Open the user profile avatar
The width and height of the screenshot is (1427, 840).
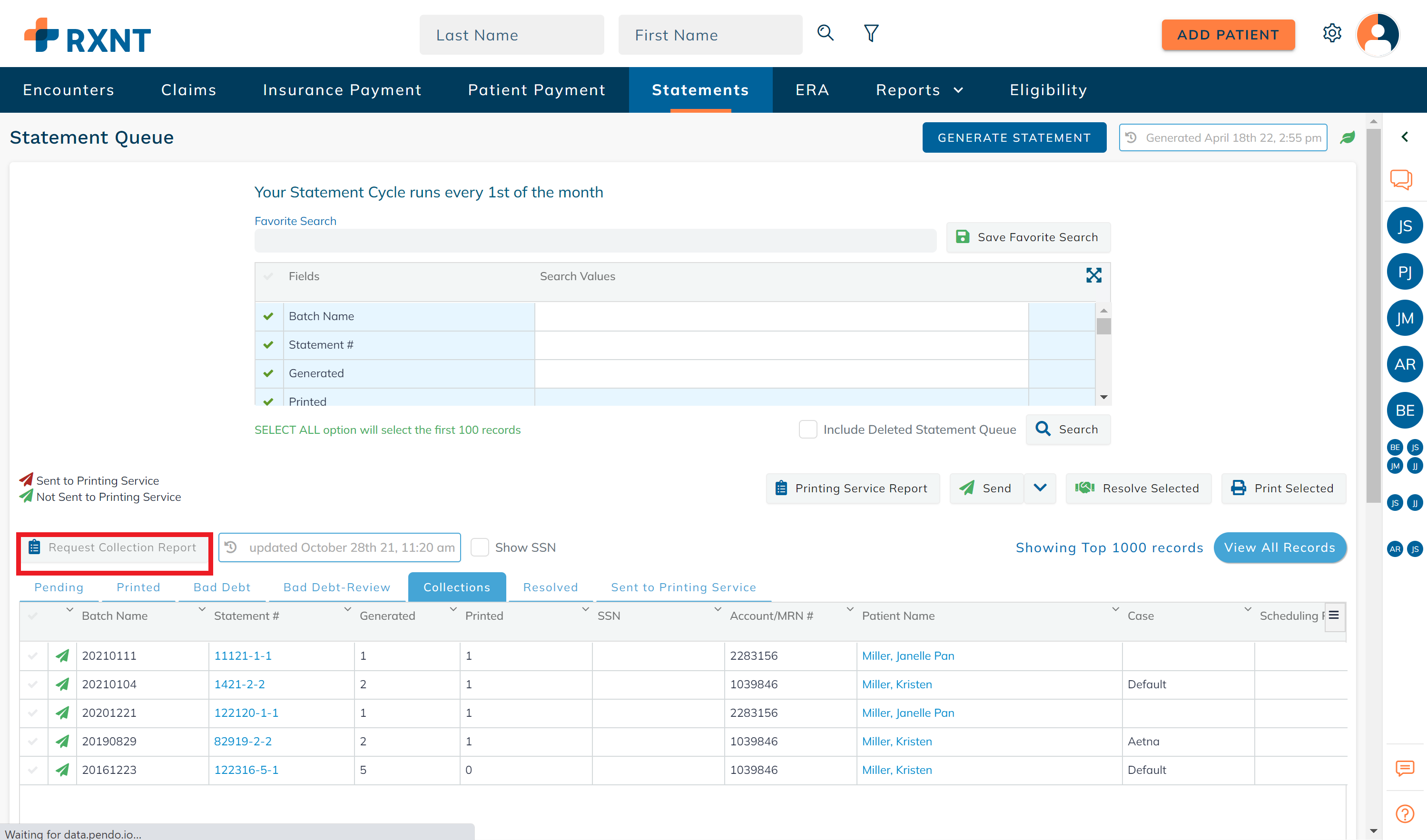coord(1378,35)
